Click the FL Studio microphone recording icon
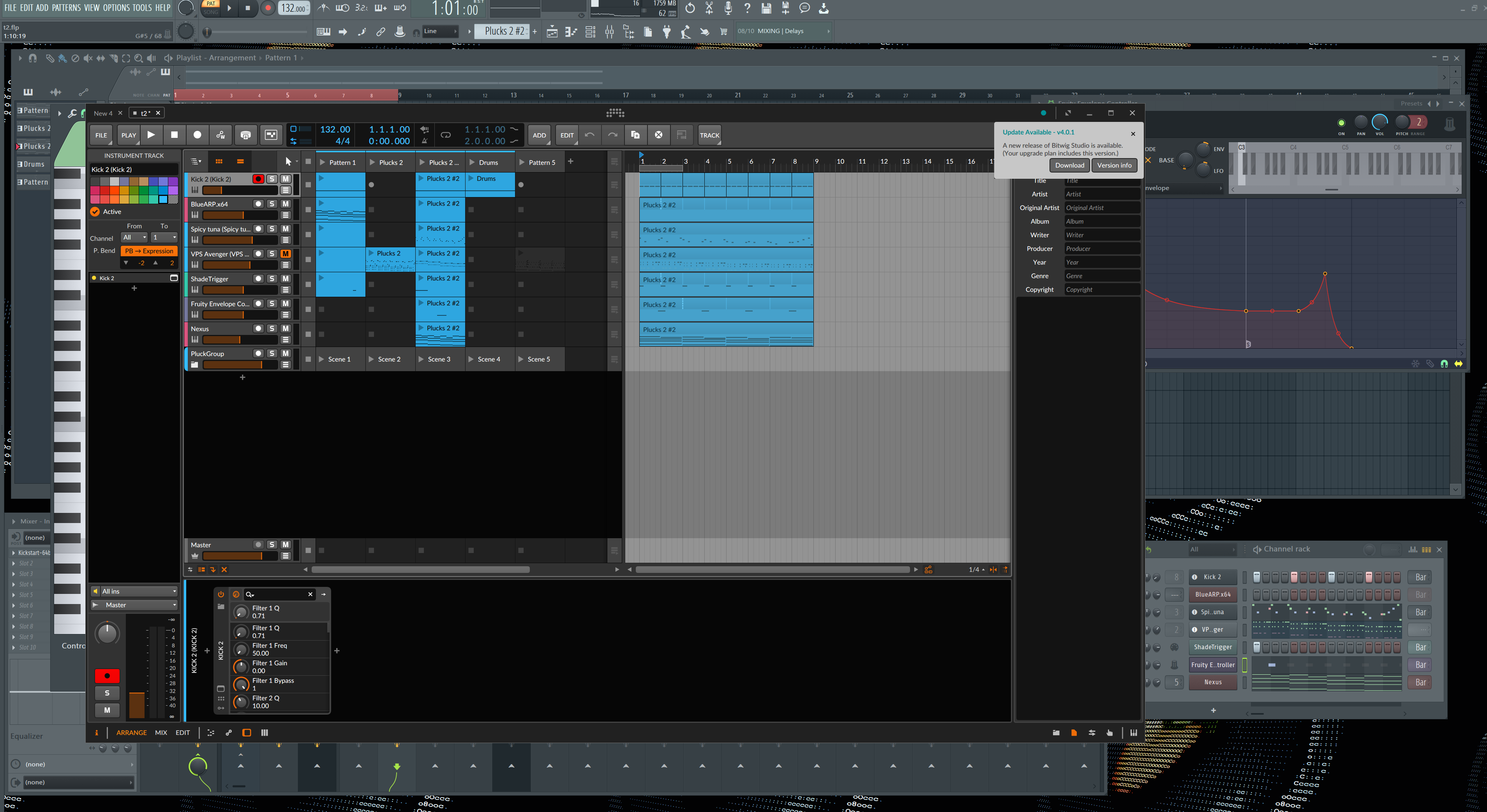 728,8
